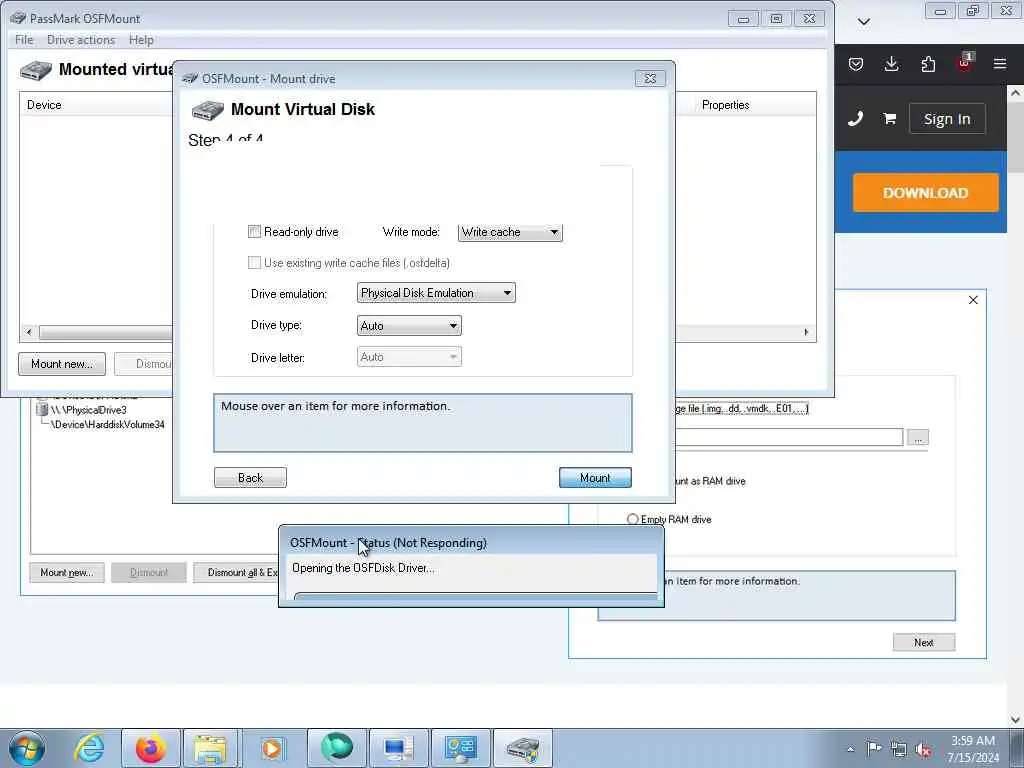
Task: Click the muted volume tray icon
Action: coord(923,749)
